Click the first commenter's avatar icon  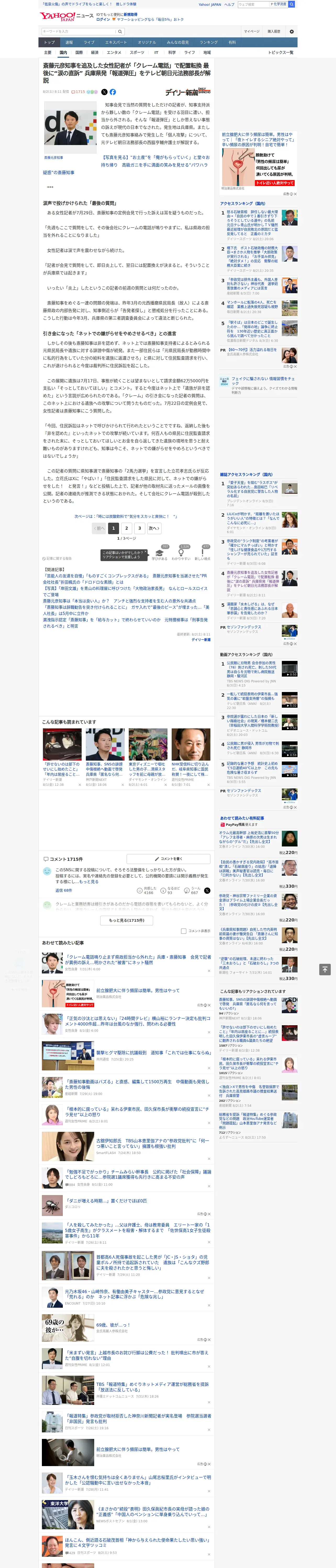point(47,871)
